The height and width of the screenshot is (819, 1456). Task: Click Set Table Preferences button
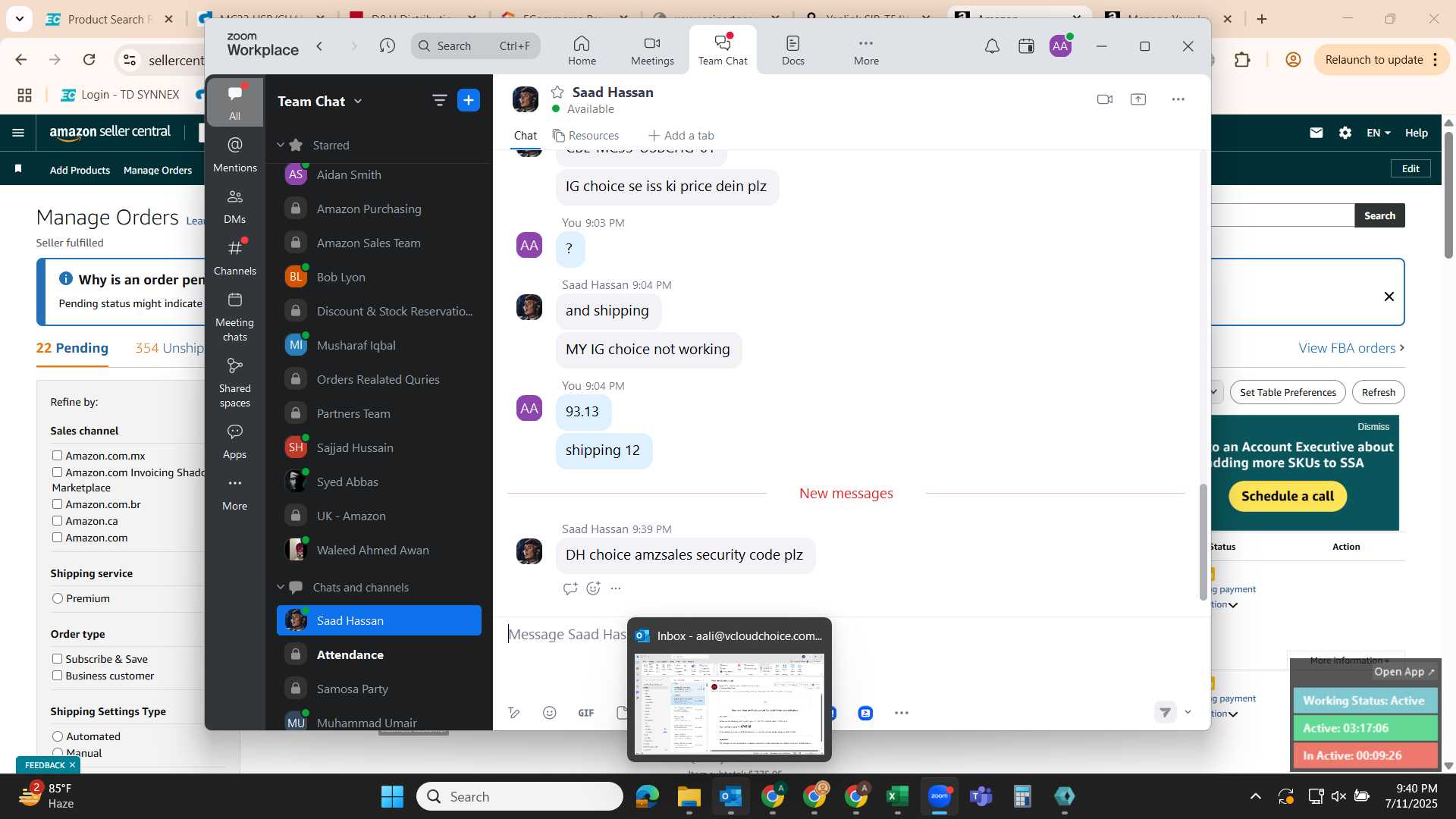(x=1288, y=392)
